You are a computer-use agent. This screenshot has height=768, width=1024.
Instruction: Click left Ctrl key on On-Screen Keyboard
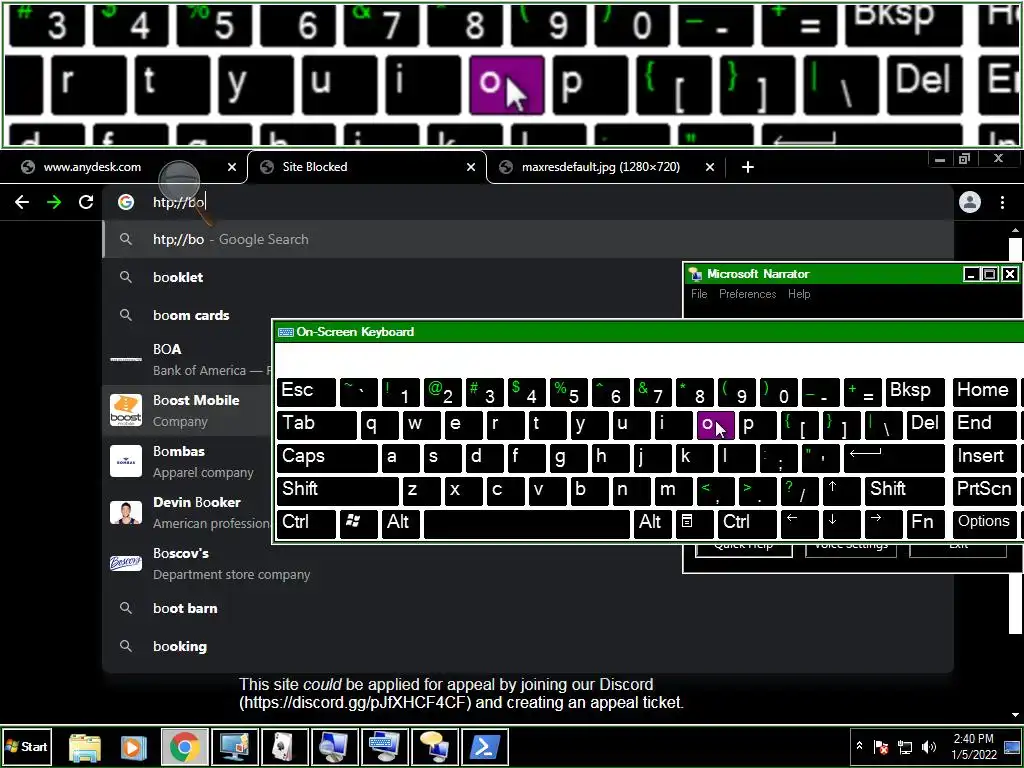(306, 524)
